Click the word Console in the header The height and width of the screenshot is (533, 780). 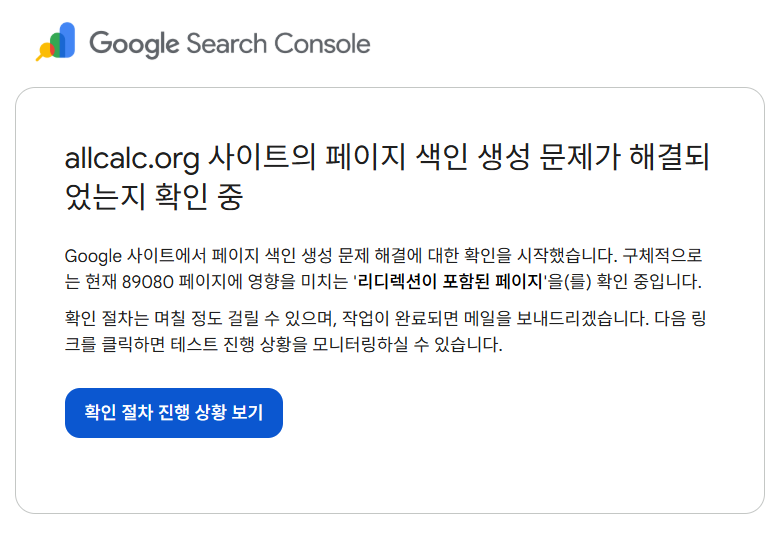[319, 44]
